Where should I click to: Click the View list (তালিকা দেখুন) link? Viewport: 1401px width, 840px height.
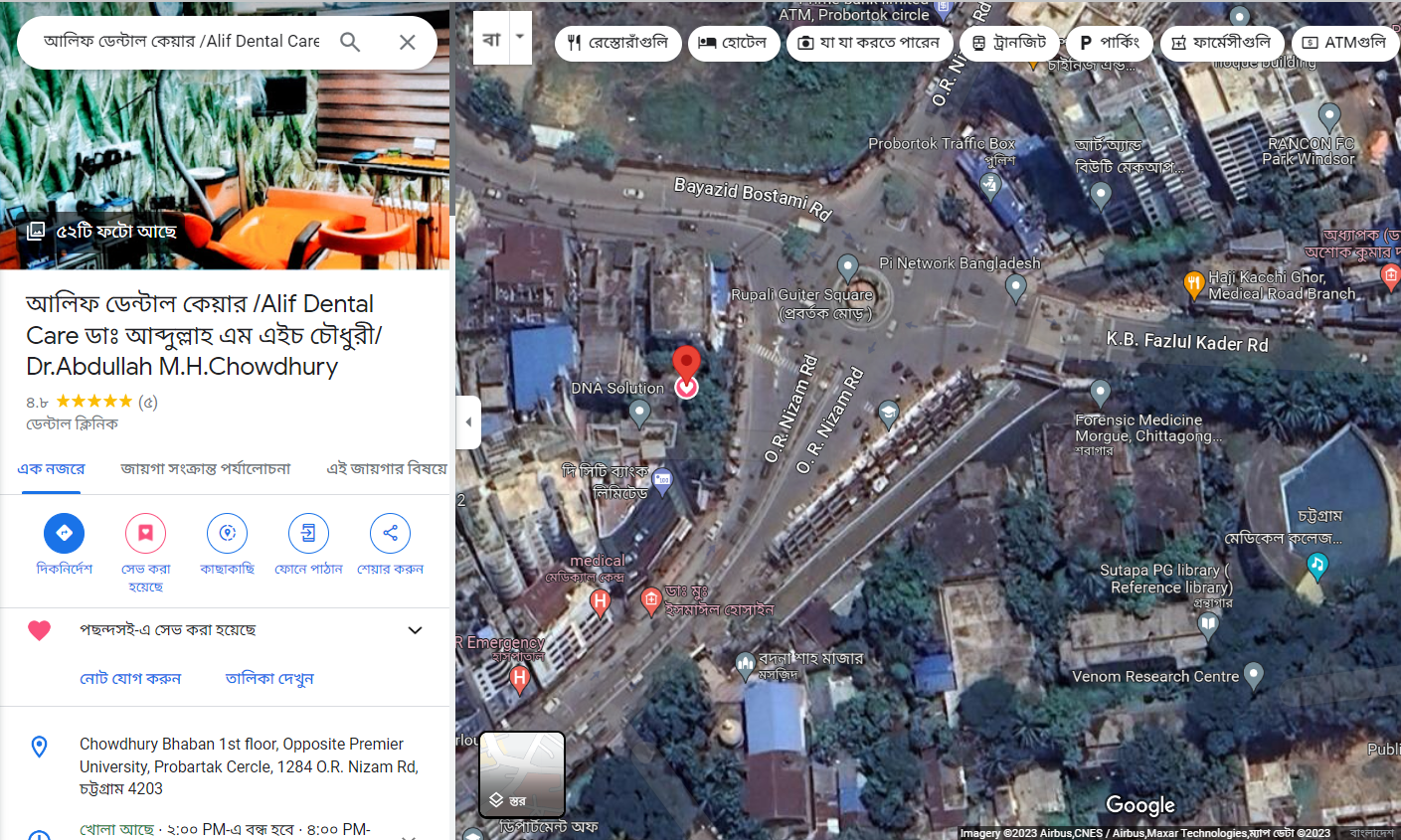click(269, 678)
